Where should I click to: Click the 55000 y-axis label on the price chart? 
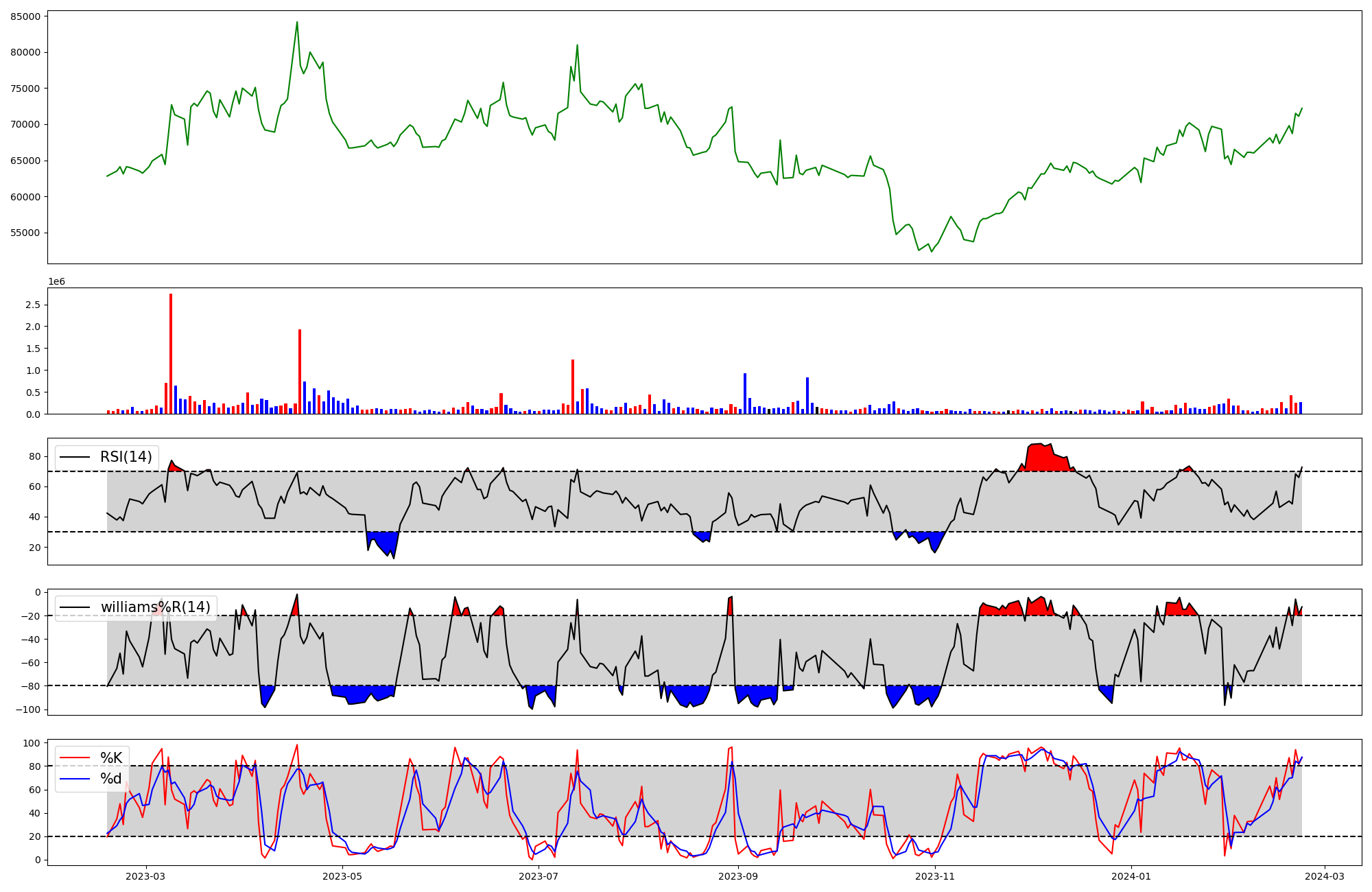pyautogui.click(x=25, y=233)
